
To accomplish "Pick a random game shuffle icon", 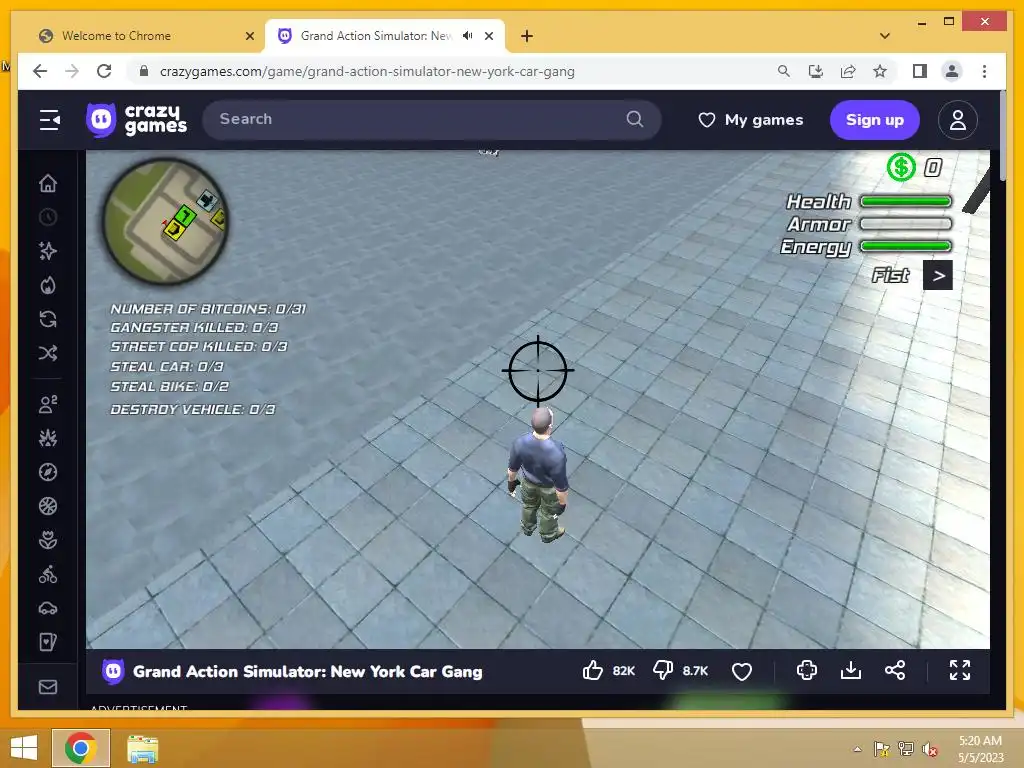I will tap(48, 353).
